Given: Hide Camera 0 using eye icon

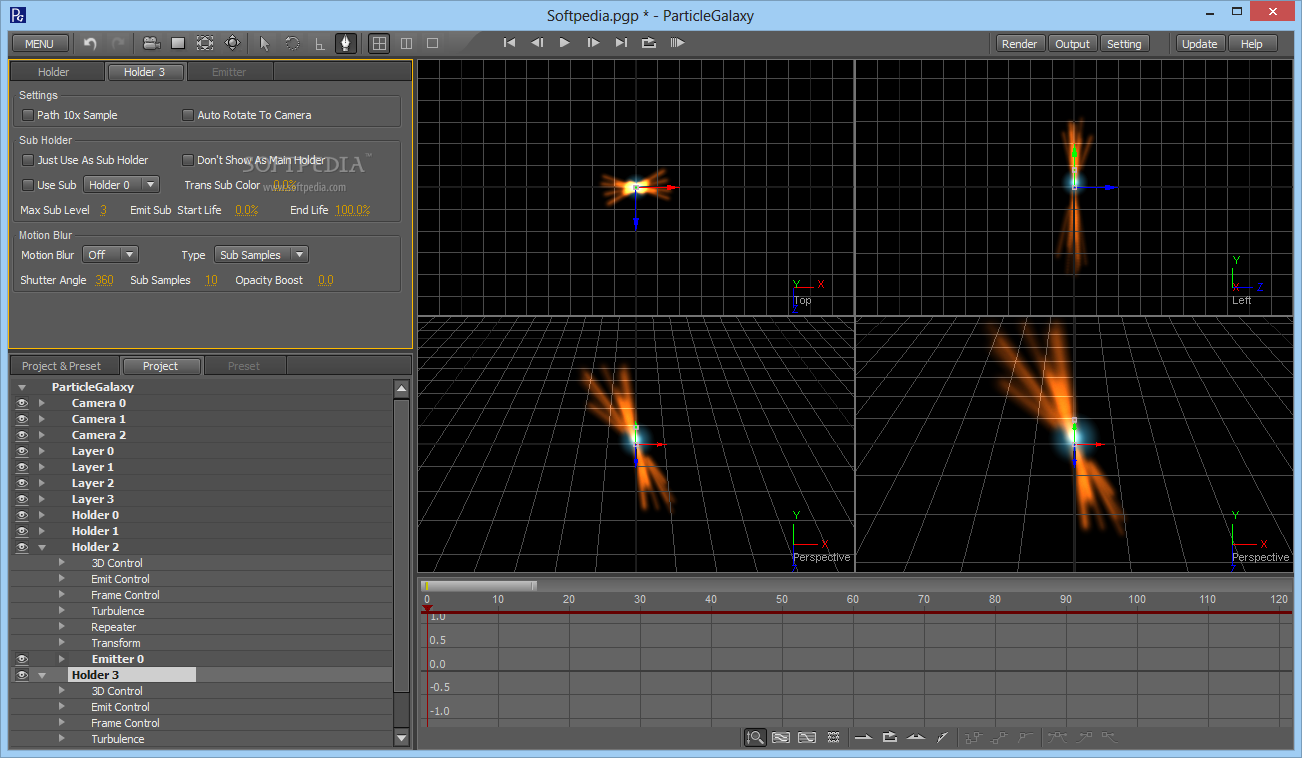Looking at the screenshot, I should pyautogui.click(x=22, y=403).
